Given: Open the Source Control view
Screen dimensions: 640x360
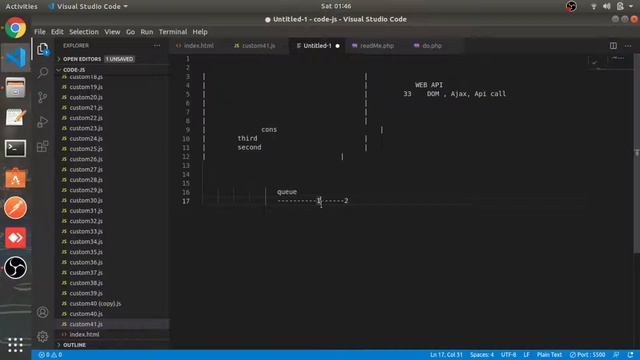Looking at the screenshot, I should (x=42, y=97).
